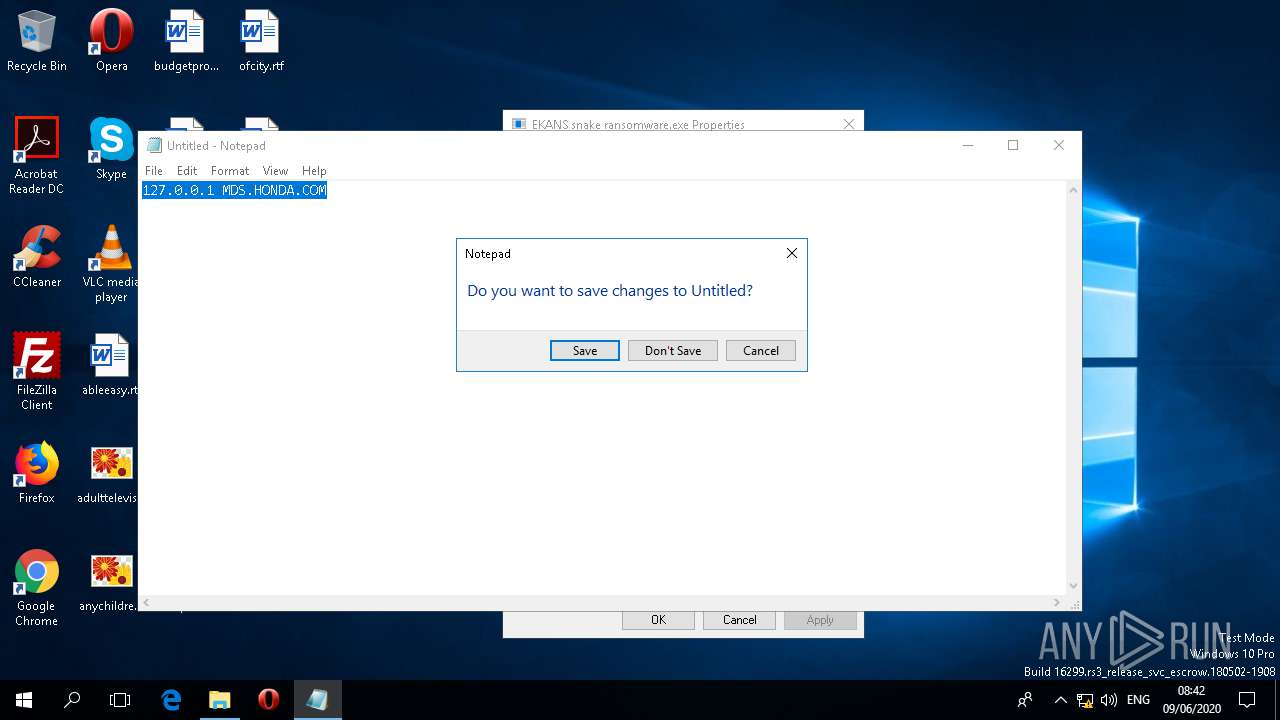Click the Notepad vertical scrollbar up arrow
The height and width of the screenshot is (720, 1280).
click(x=1074, y=190)
